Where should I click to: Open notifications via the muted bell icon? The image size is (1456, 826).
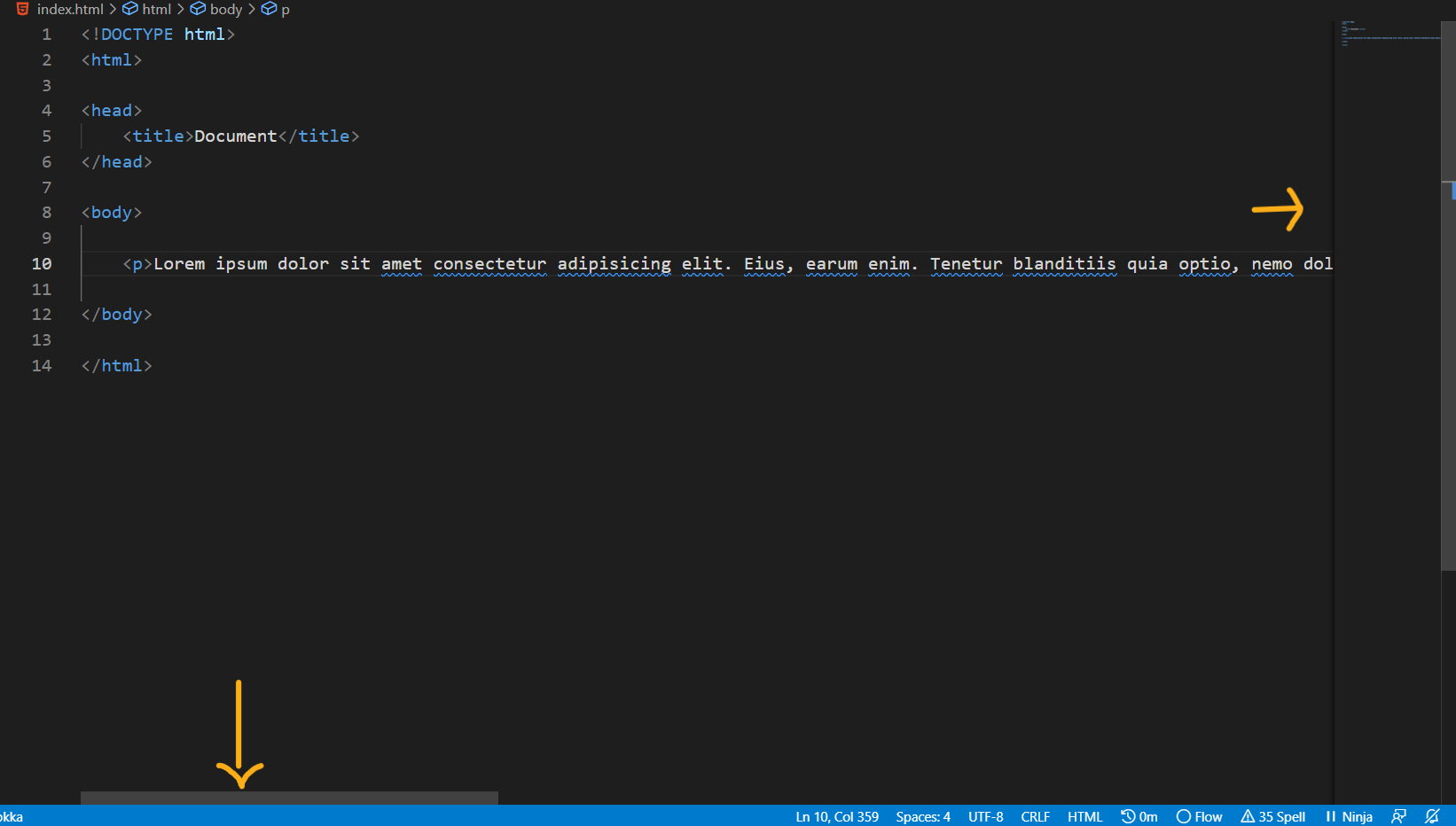tap(1432, 816)
